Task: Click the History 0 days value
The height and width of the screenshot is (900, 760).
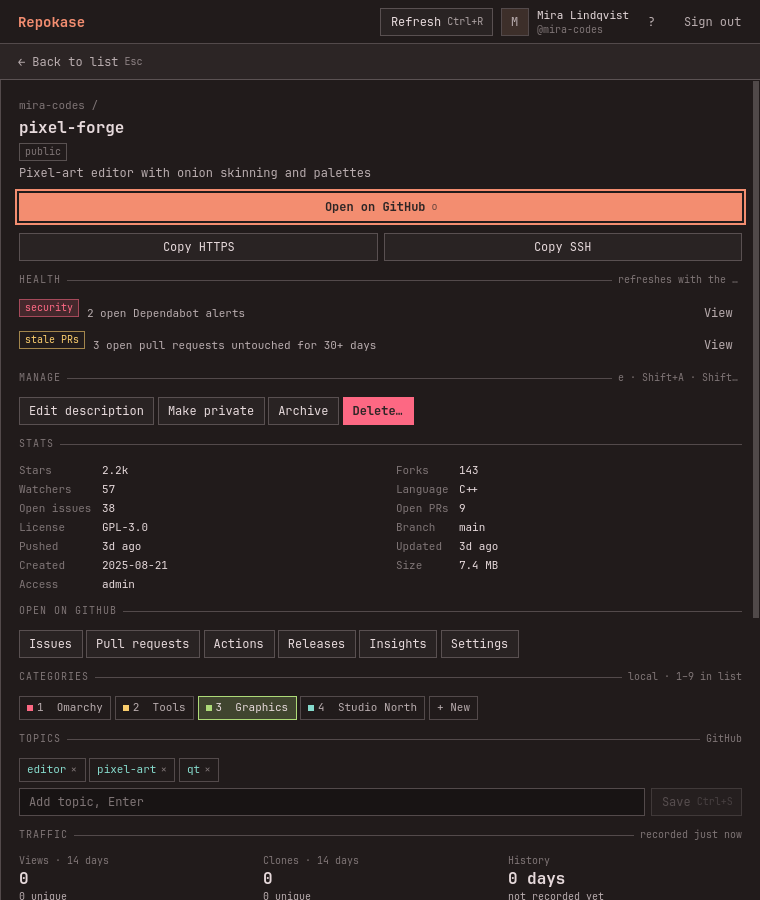Action: [x=536, y=878]
